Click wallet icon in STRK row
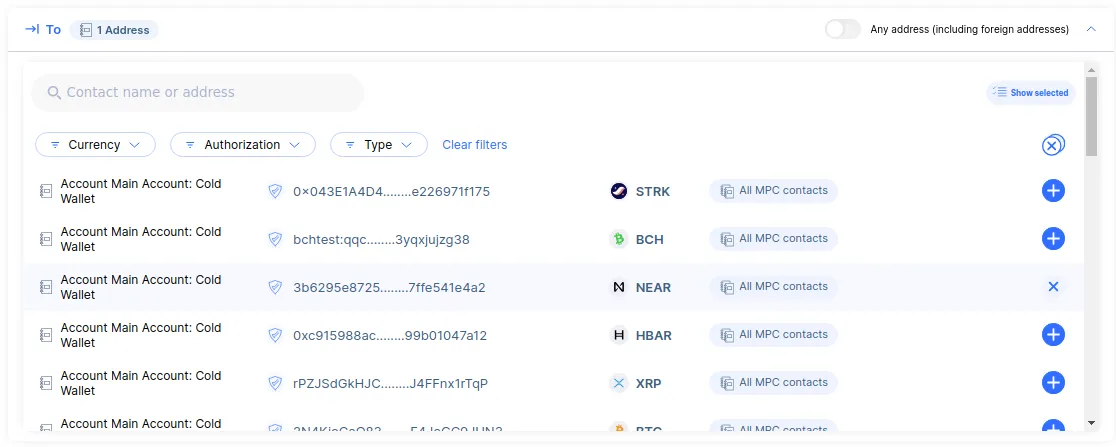The image size is (1116, 447). tap(46, 191)
